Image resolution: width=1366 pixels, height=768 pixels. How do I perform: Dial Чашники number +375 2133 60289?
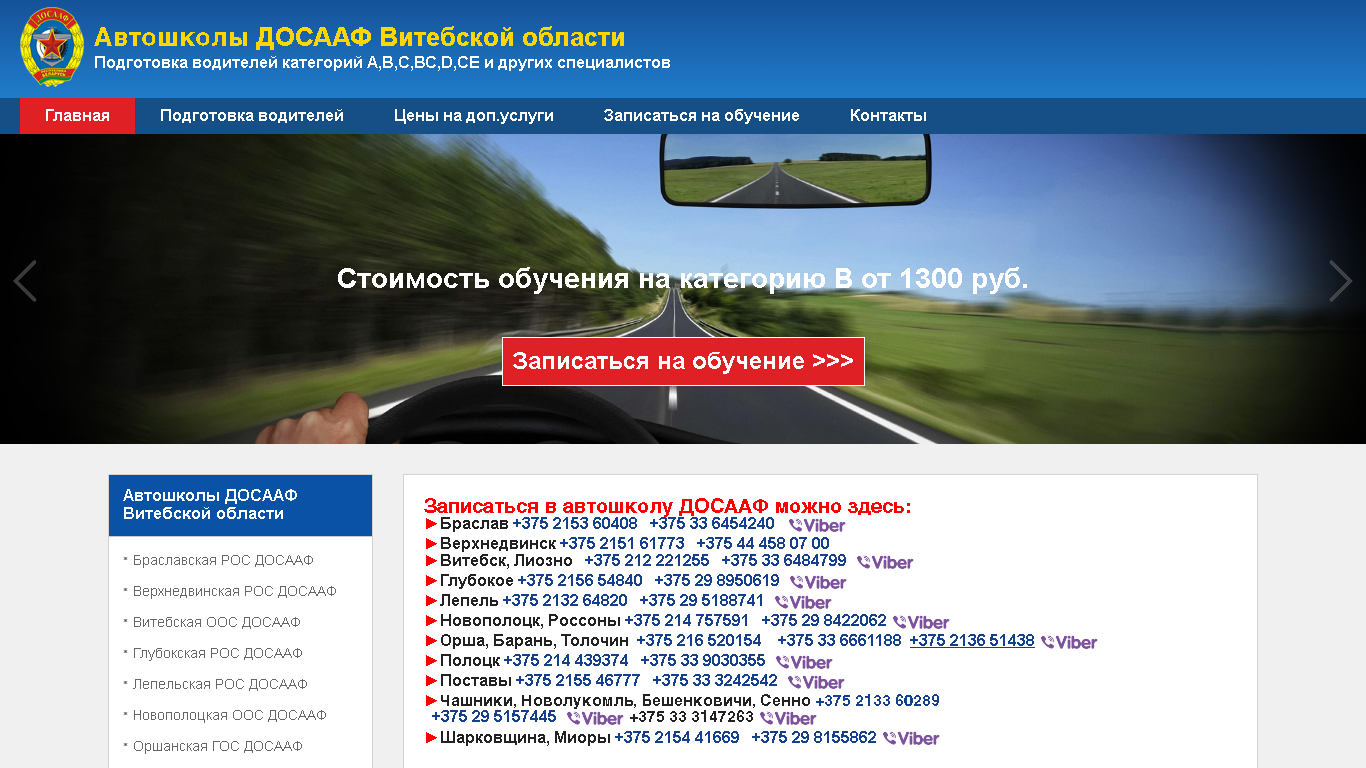tap(878, 700)
